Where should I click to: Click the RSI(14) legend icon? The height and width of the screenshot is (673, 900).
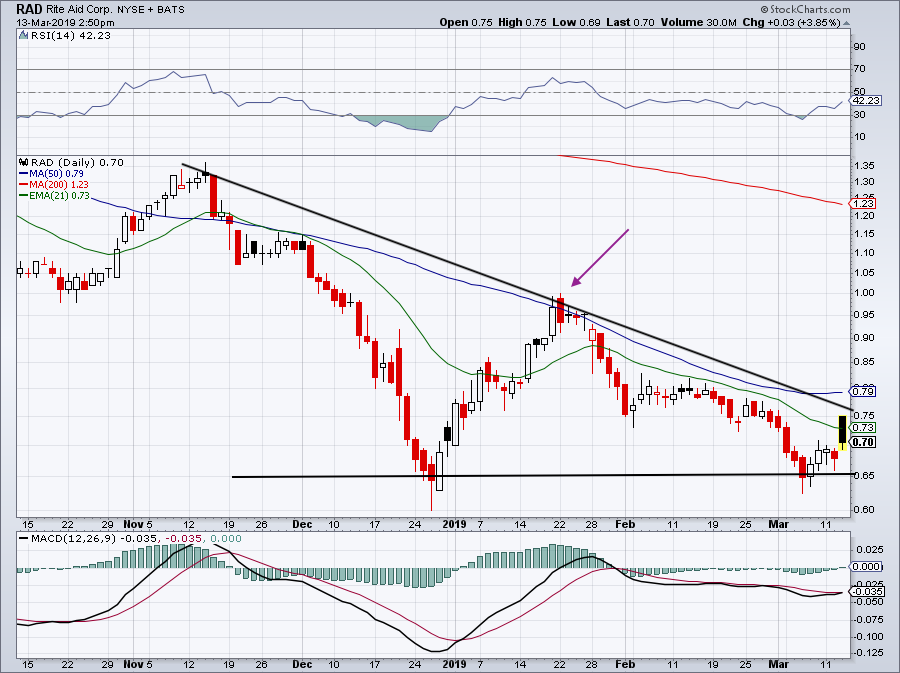[x=23, y=36]
